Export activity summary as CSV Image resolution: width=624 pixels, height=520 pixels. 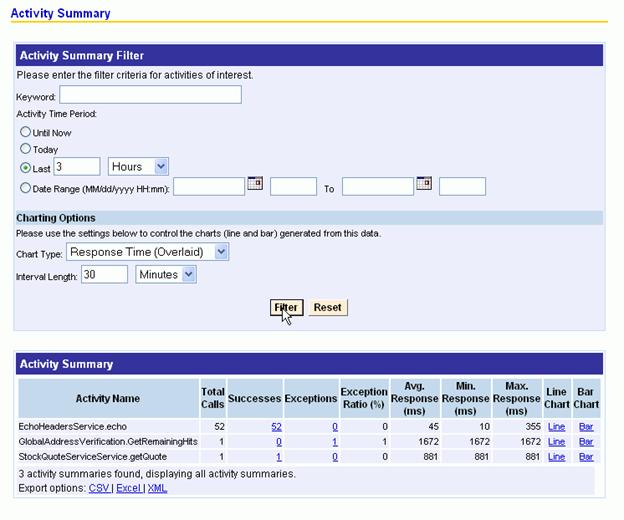(x=99, y=489)
